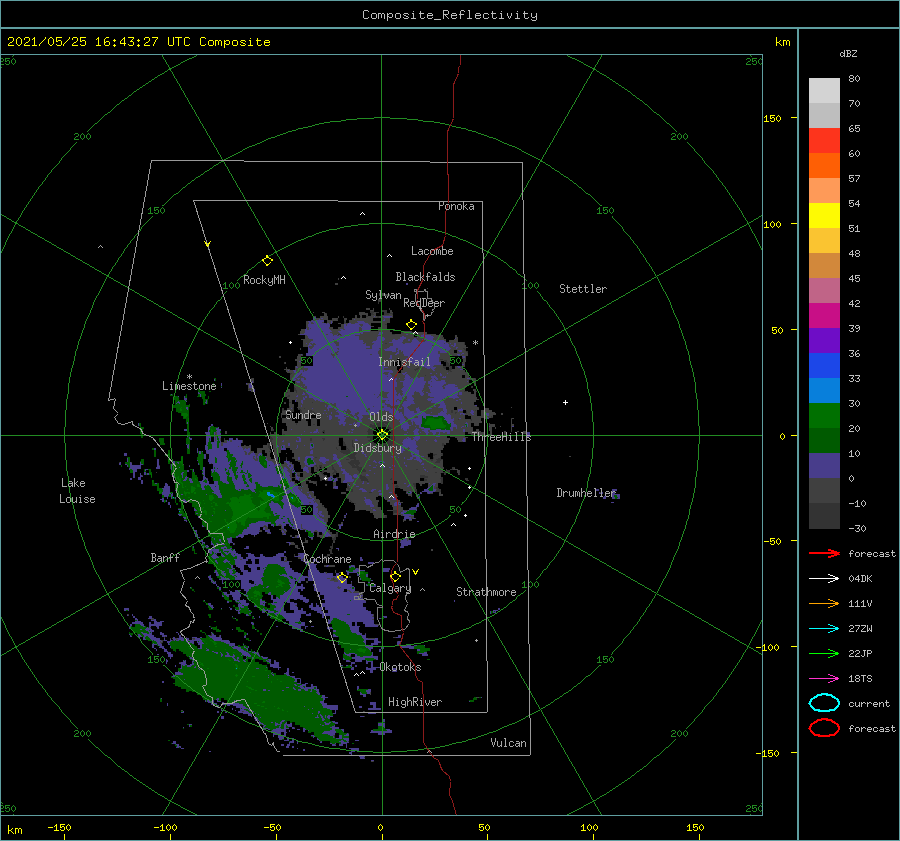Select the ThreeHills label
The image size is (900, 841).
(x=502, y=437)
